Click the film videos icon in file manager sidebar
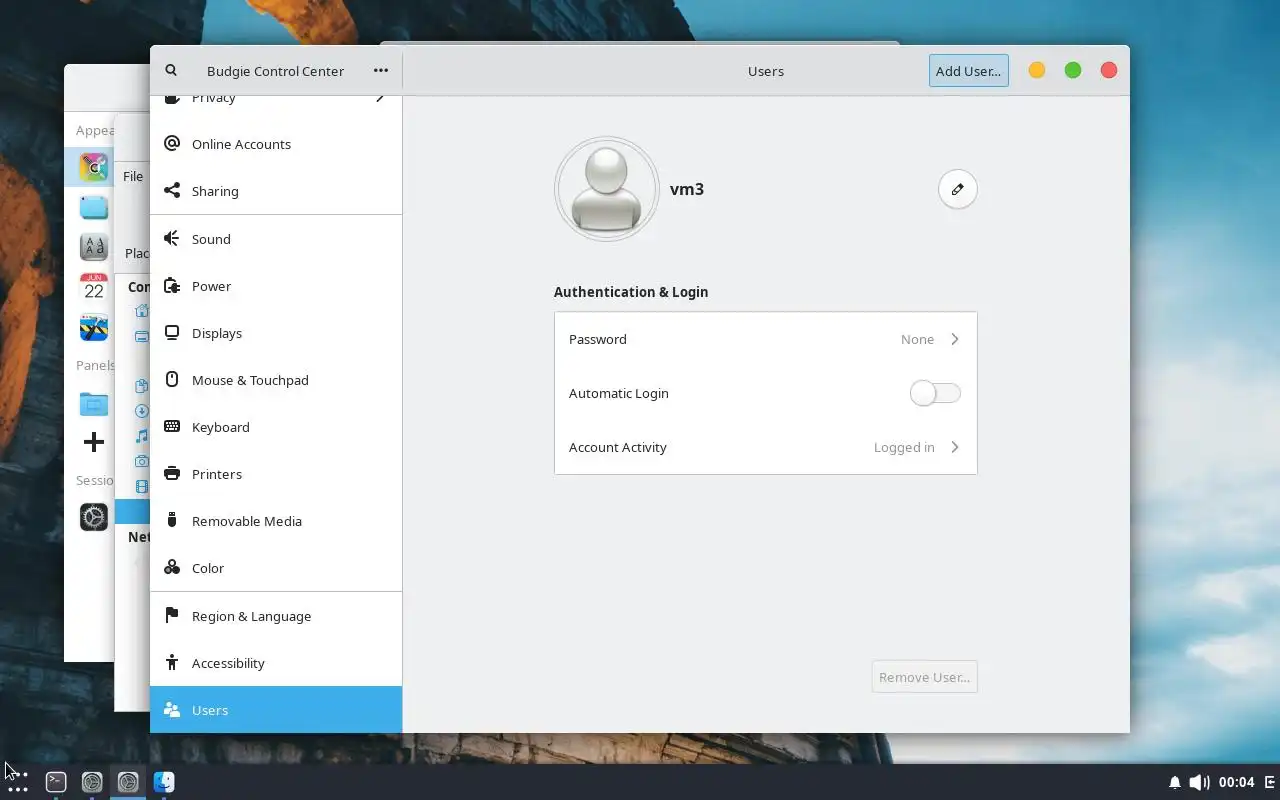Screen dimensions: 1280x800 [x=142, y=487]
